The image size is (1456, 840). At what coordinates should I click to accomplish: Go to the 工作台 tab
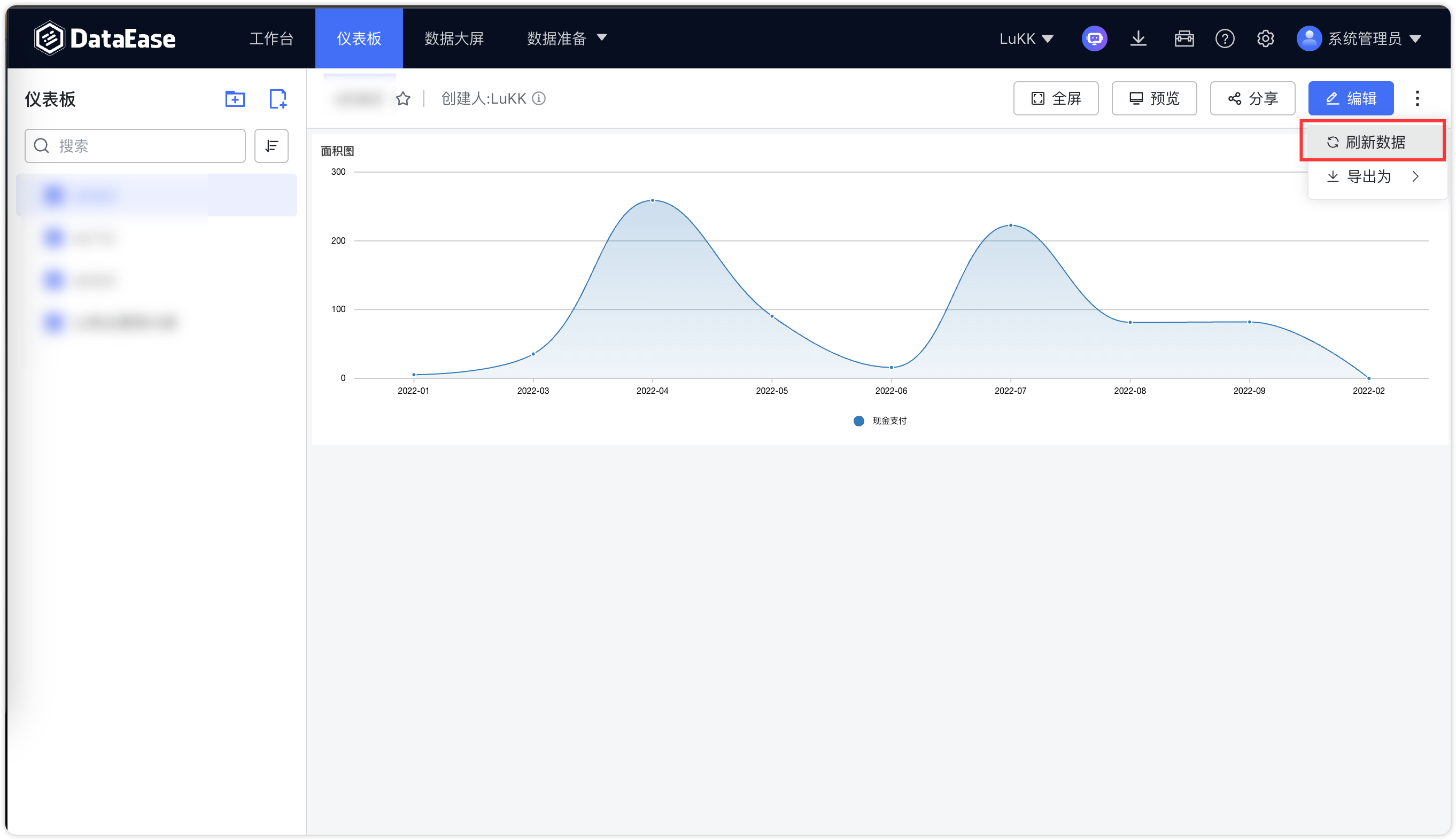pos(271,38)
